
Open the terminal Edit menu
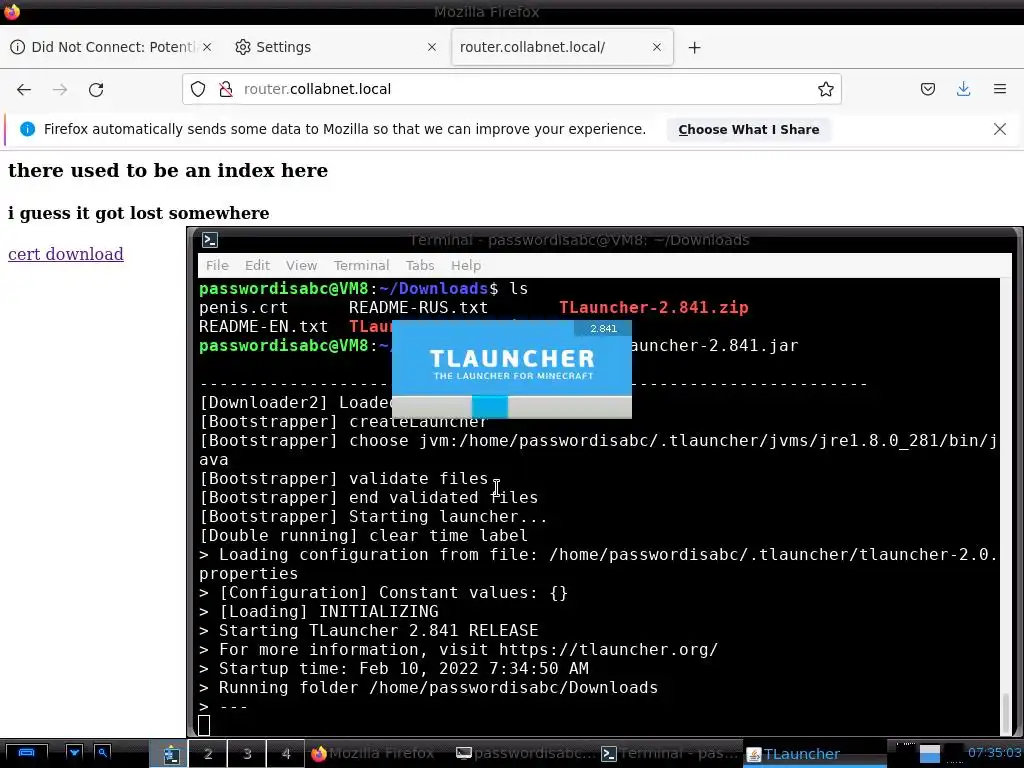(x=257, y=265)
